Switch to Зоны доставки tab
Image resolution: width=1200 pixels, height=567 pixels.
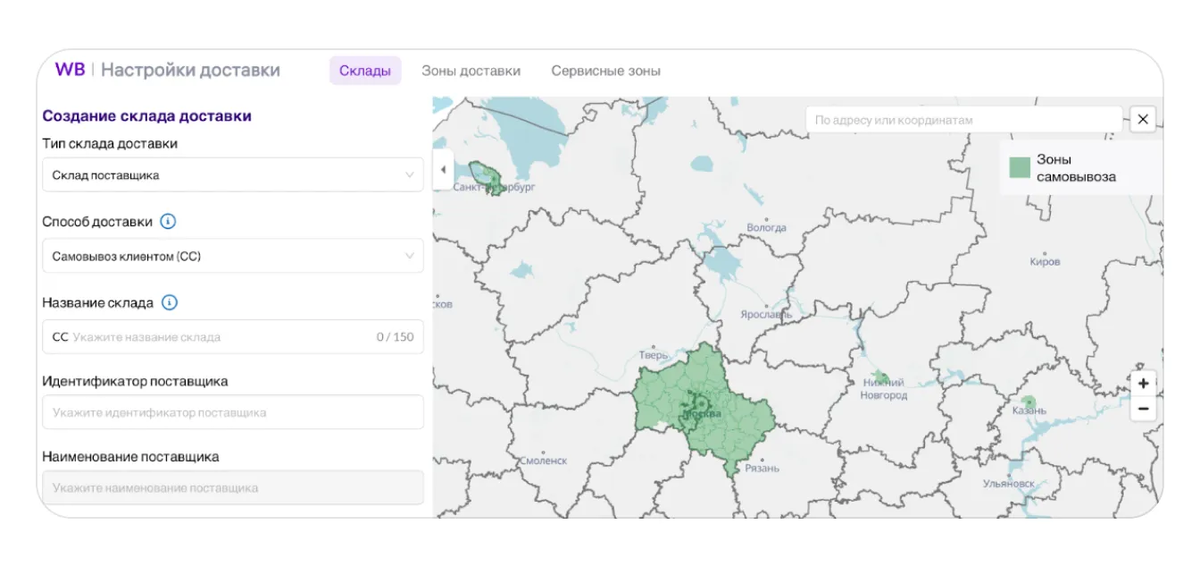click(471, 71)
